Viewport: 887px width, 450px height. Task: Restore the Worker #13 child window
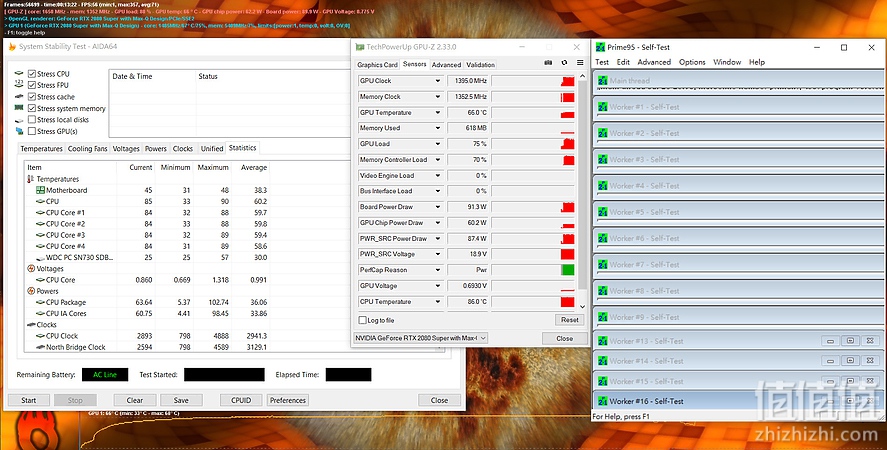(x=850, y=341)
